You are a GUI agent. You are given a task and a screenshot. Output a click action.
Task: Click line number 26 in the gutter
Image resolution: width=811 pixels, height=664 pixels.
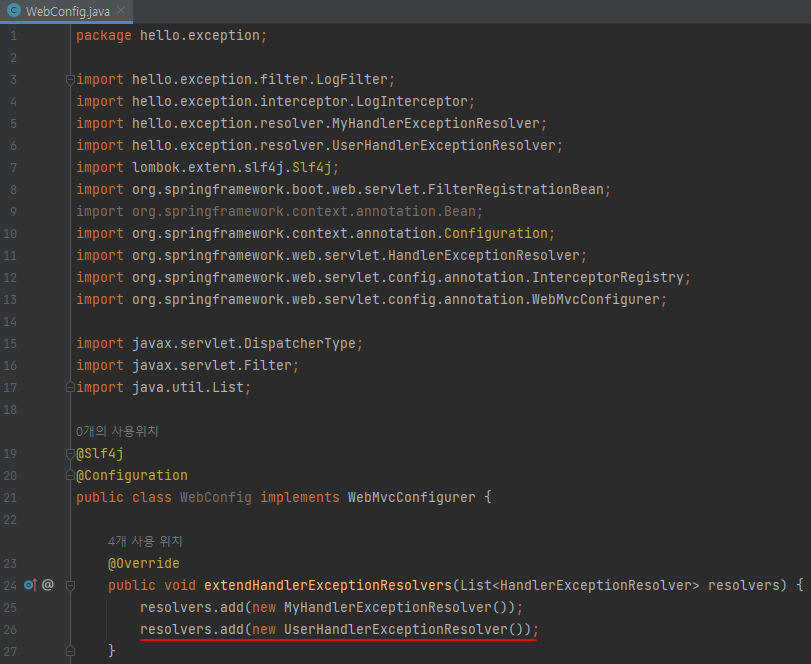10,629
